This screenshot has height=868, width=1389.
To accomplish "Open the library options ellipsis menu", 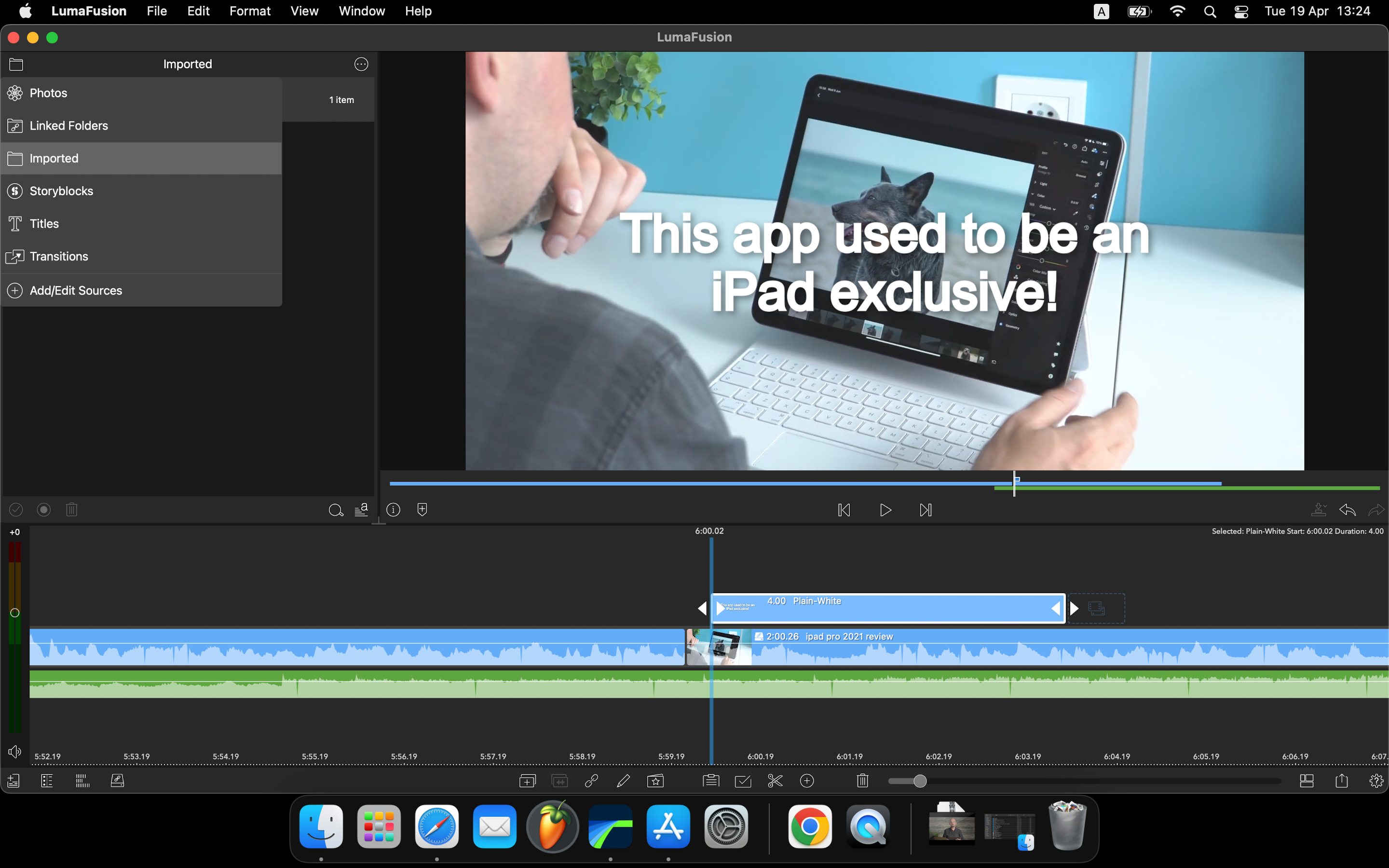I will [361, 64].
